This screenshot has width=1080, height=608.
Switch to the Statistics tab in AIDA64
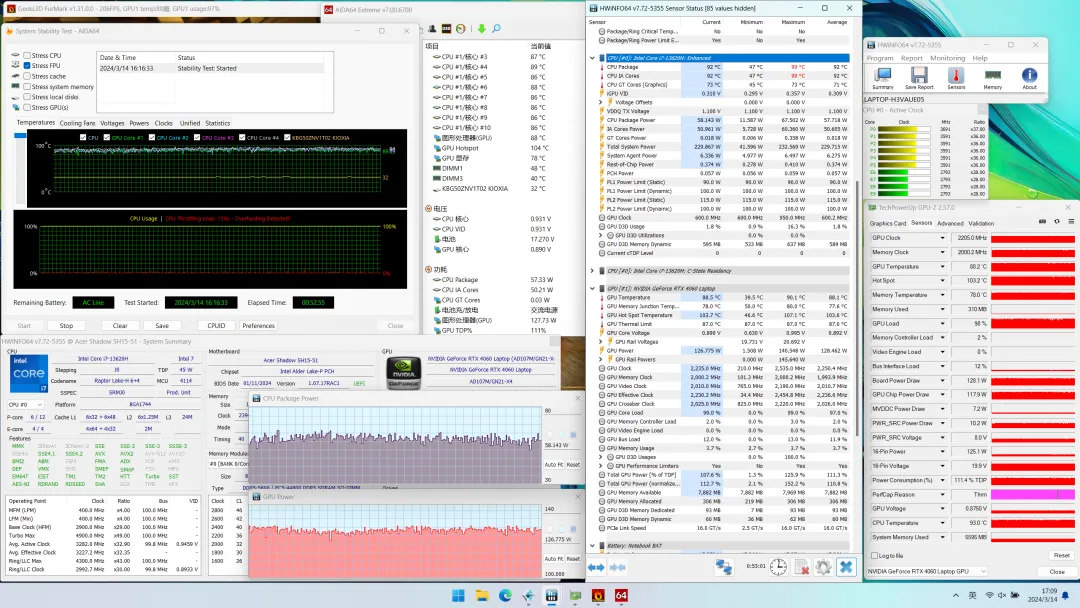point(218,123)
